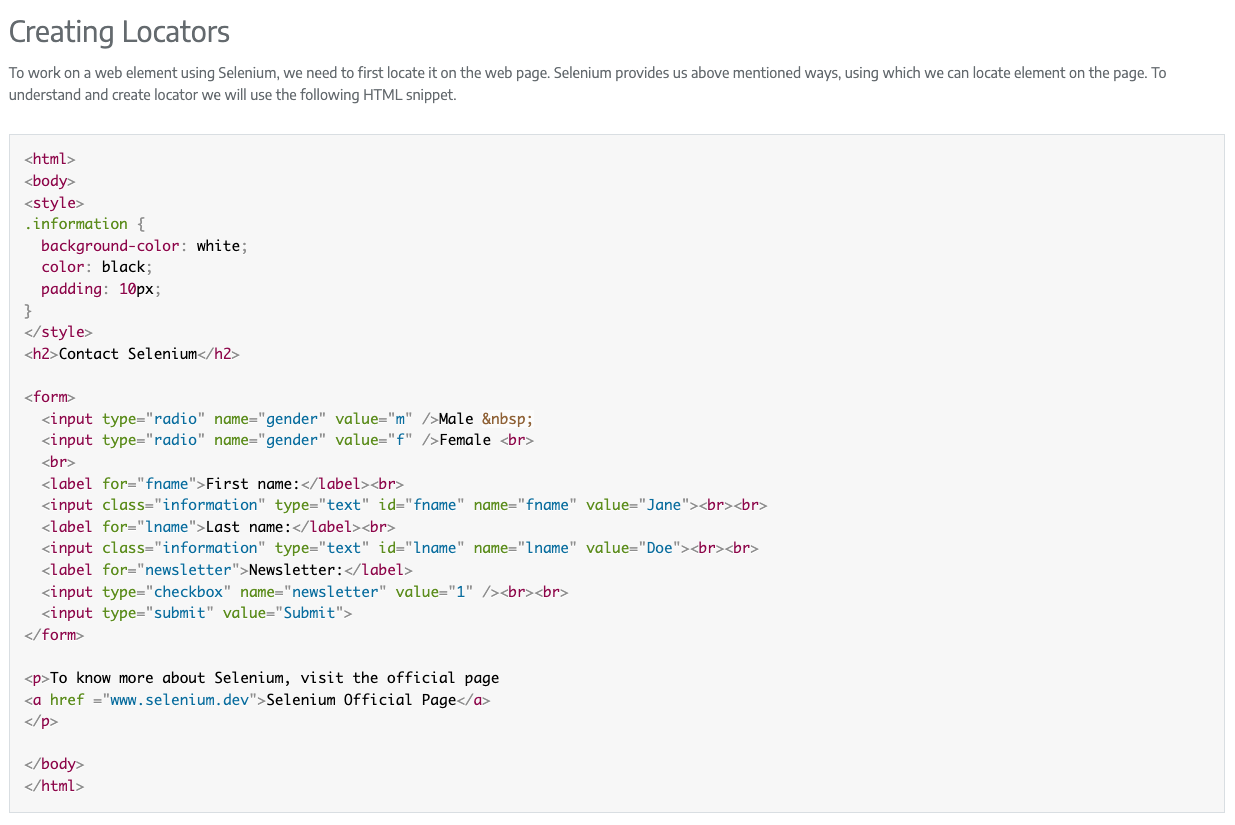
Task: Click the opening <form> tag line
Action: (x=50, y=397)
